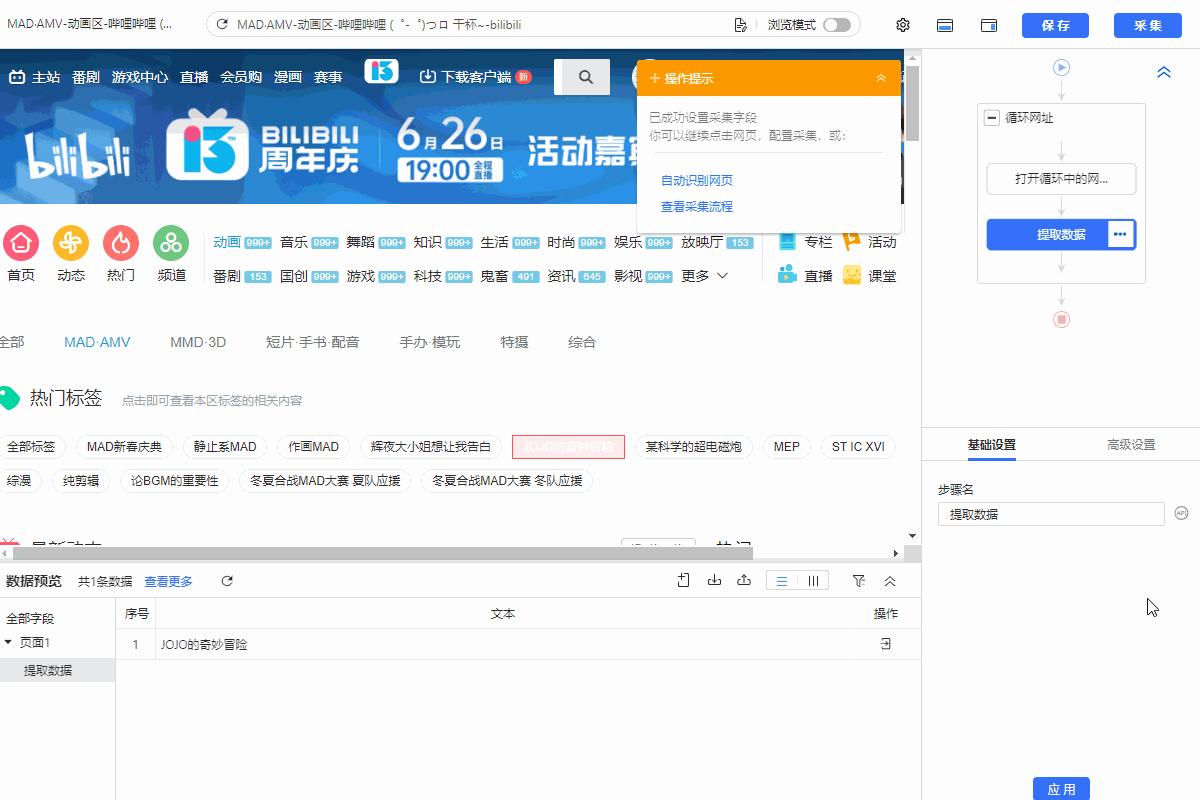This screenshot has height=800, width=1200.
Task: Click the workflow start play node
Action: [x=1062, y=67]
